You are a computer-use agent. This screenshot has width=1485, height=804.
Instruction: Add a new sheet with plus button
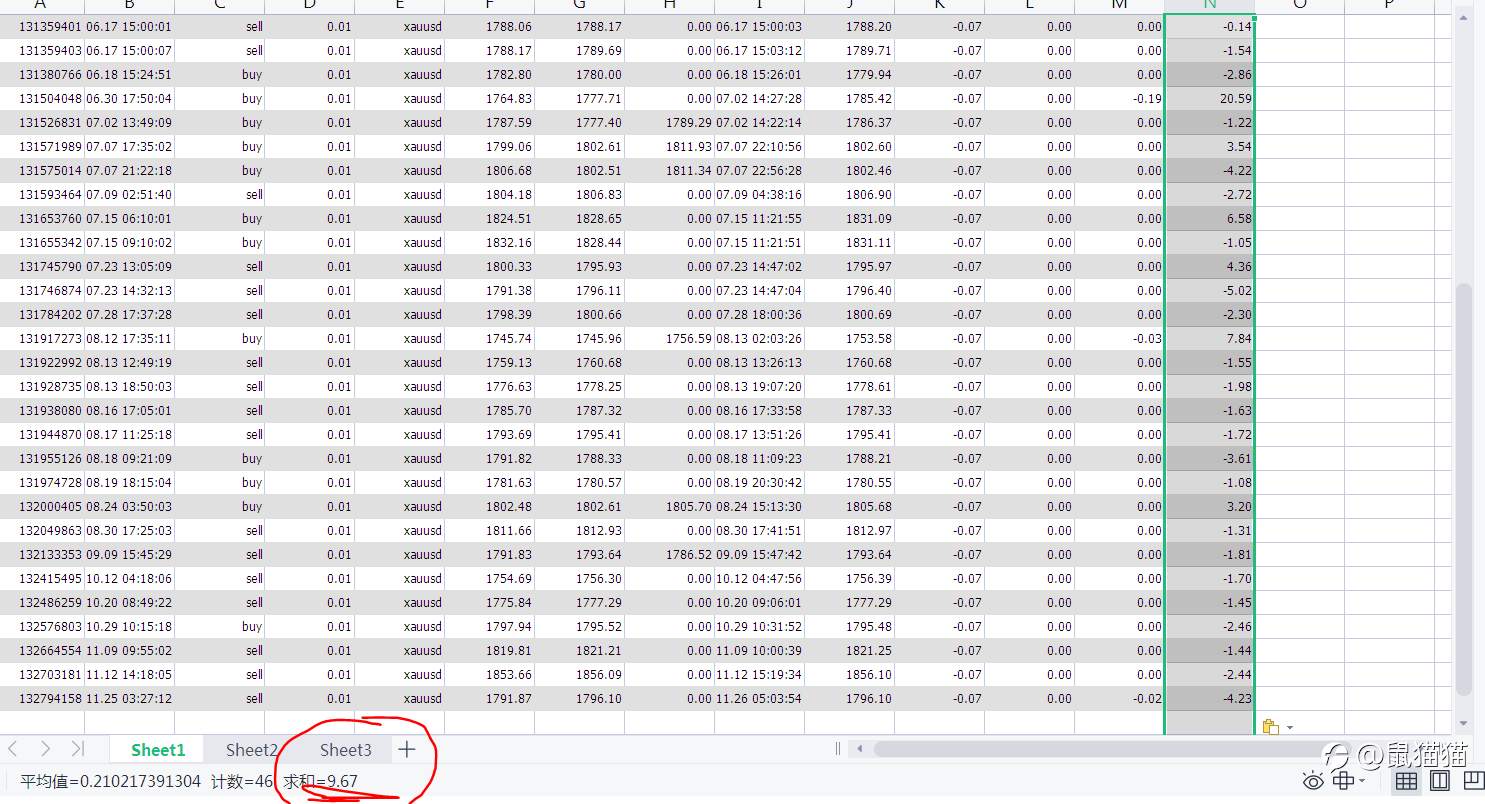(406, 749)
